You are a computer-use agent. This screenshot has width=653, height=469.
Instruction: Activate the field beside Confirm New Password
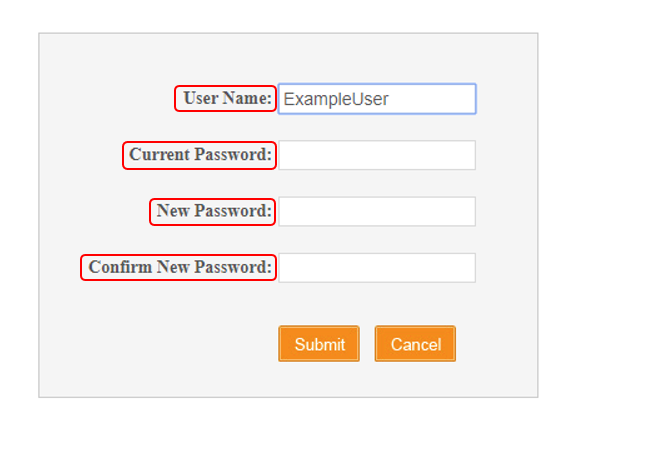click(x=377, y=267)
